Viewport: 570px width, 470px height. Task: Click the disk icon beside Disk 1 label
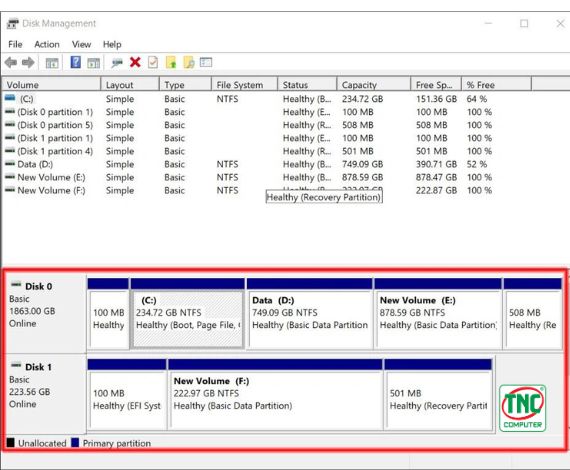point(16,365)
